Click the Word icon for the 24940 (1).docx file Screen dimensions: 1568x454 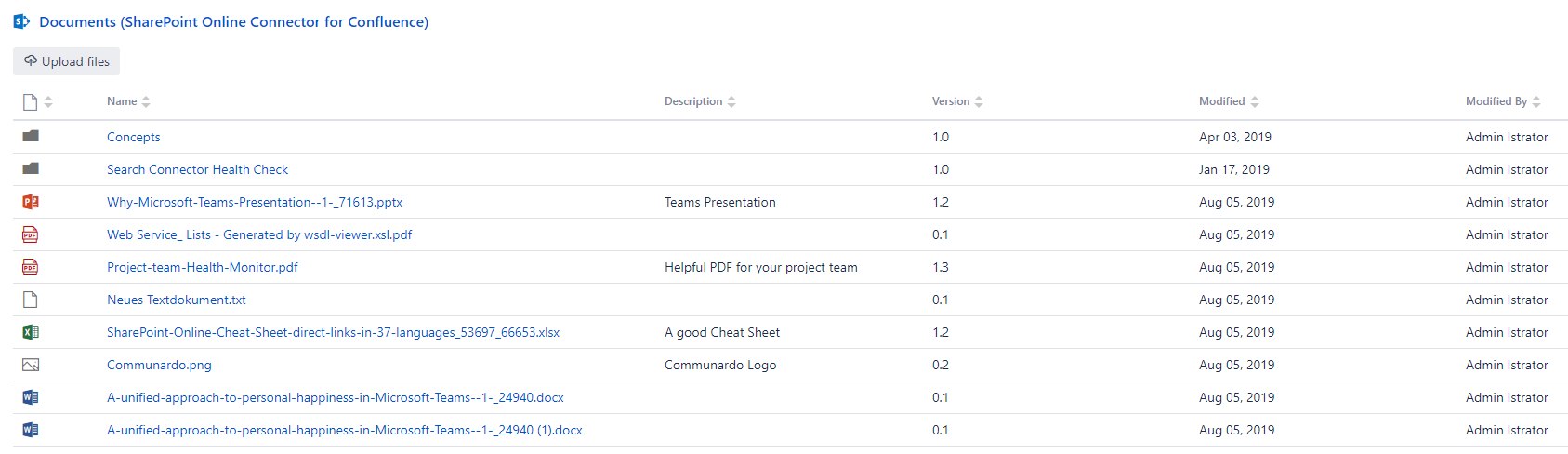(x=31, y=430)
